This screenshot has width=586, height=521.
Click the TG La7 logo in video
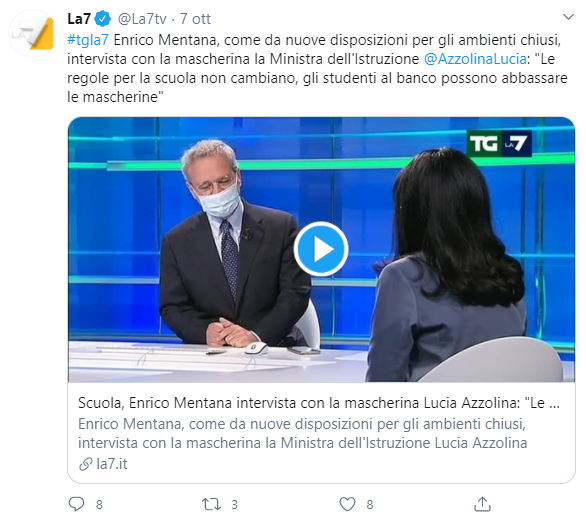[x=499, y=143]
